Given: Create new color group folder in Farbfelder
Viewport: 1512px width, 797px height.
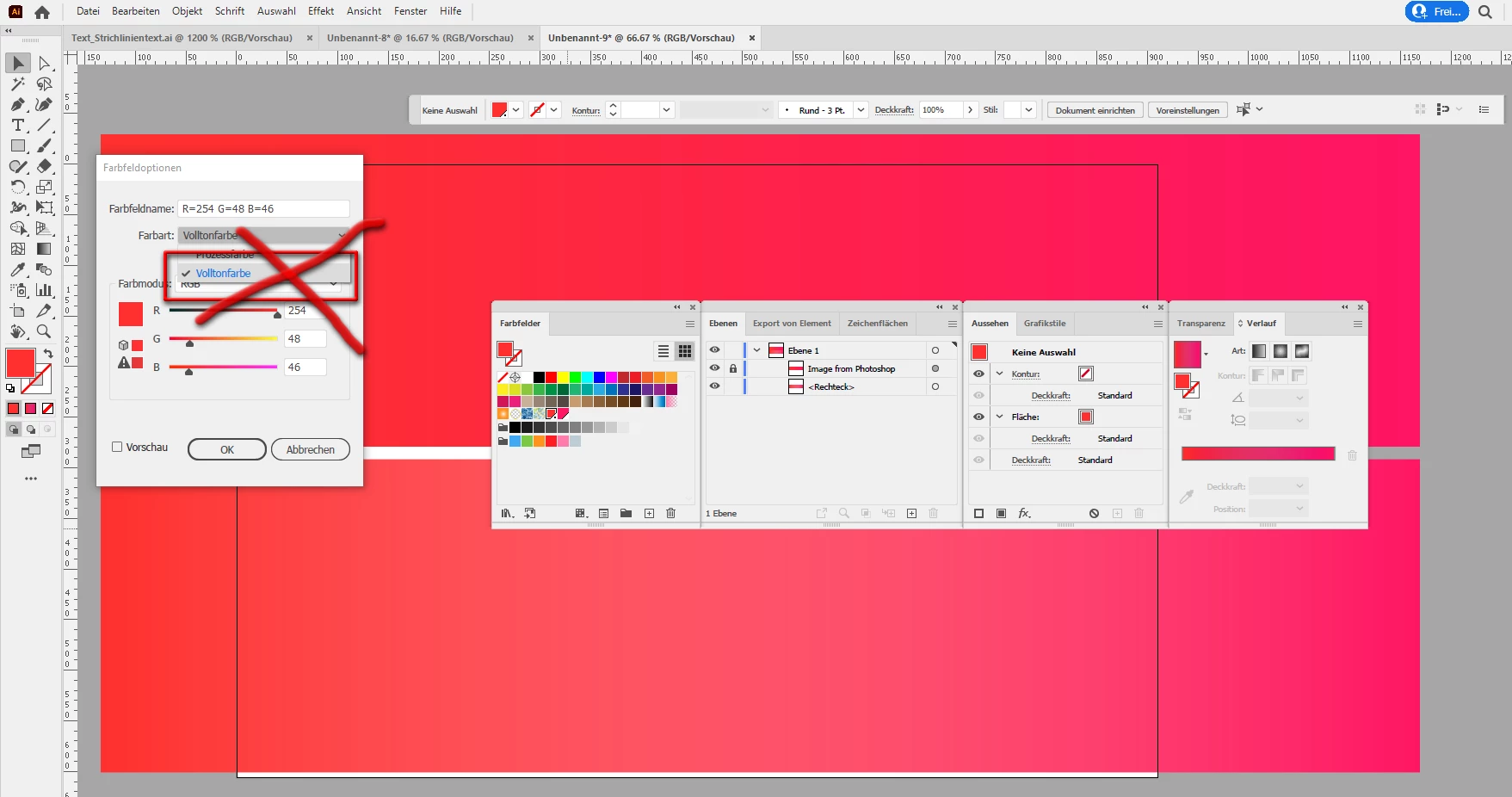Looking at the screenshot, I should tap(626, 514).
